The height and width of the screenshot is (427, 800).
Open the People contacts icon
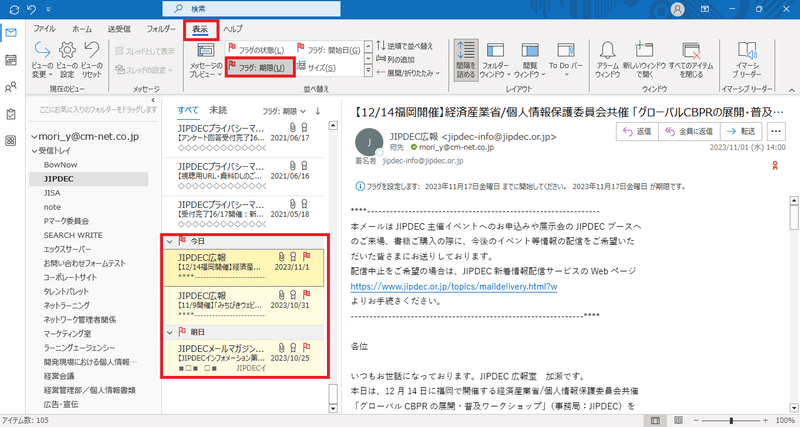[11, 87]
